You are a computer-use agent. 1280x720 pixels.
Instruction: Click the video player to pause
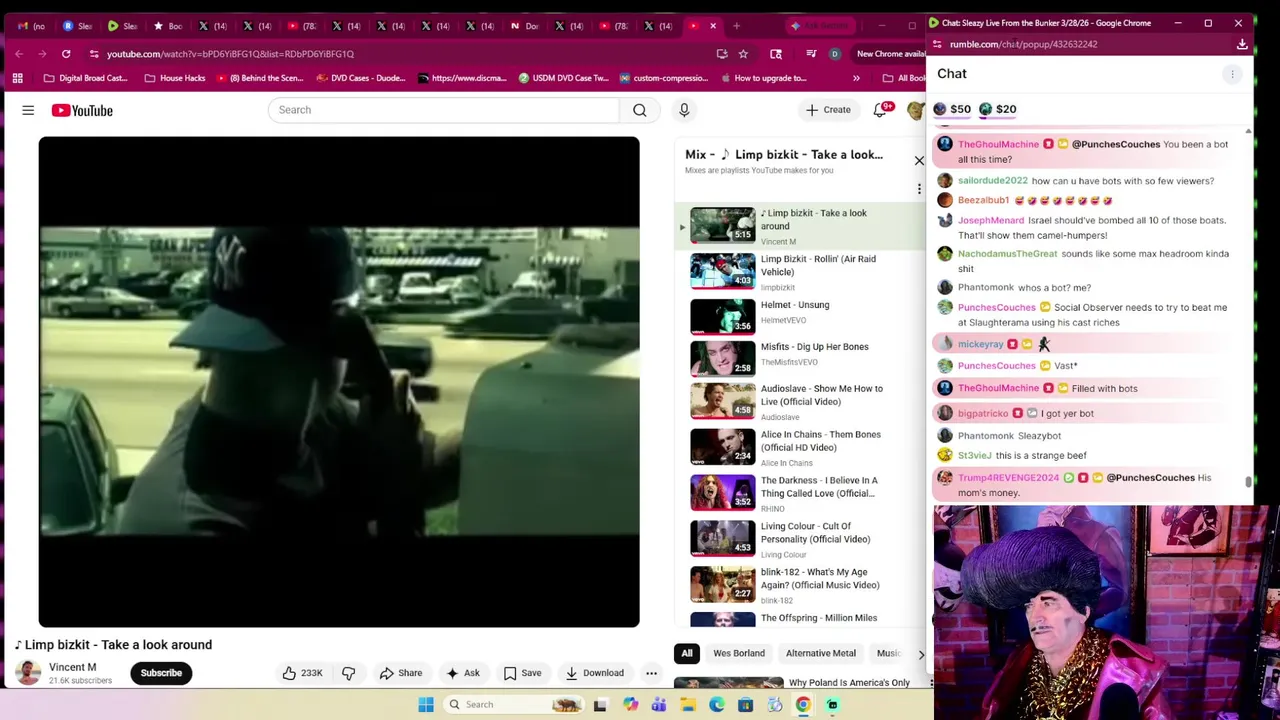click(x=339, y=382)
